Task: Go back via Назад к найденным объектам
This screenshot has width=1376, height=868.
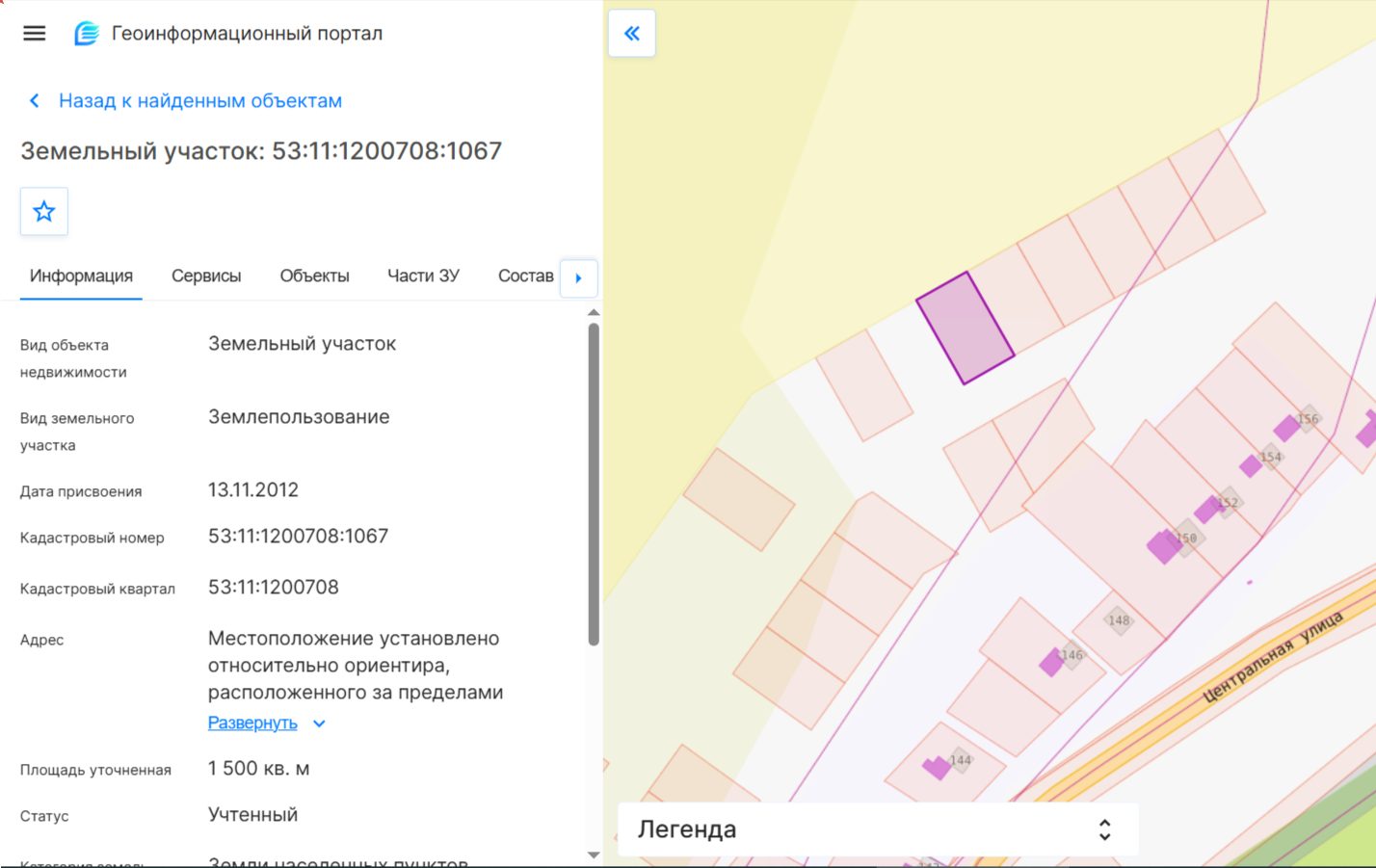Action: click(200, 101)
